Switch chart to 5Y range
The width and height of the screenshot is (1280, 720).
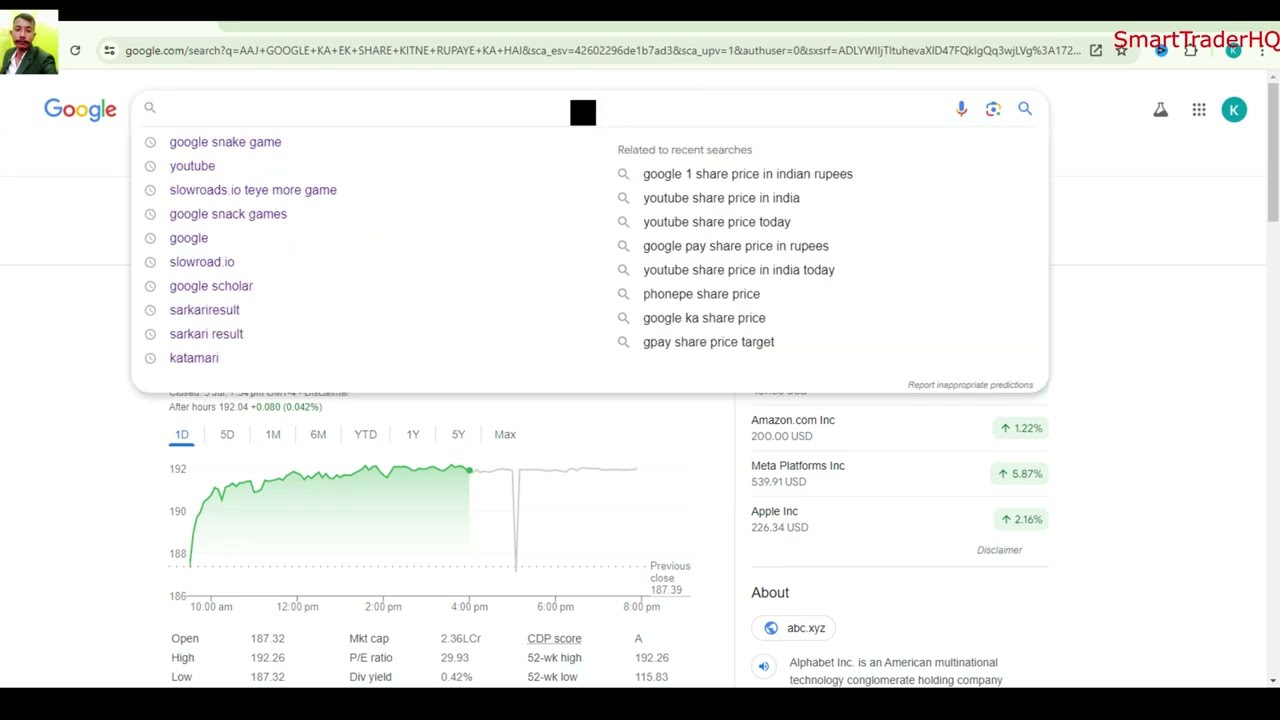[458, 435]
